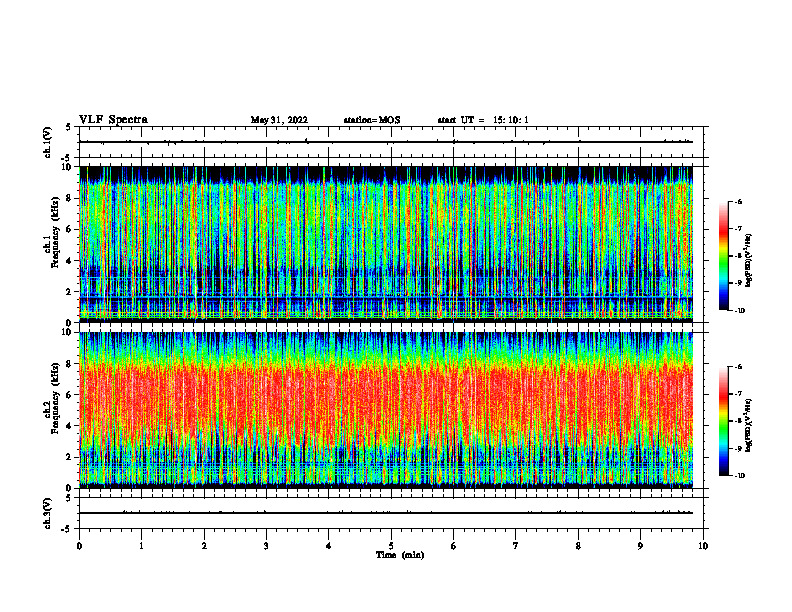Click time axis tick label "4"
The image size is (792, 612).
pyautogui.click(x=329, y=546)
